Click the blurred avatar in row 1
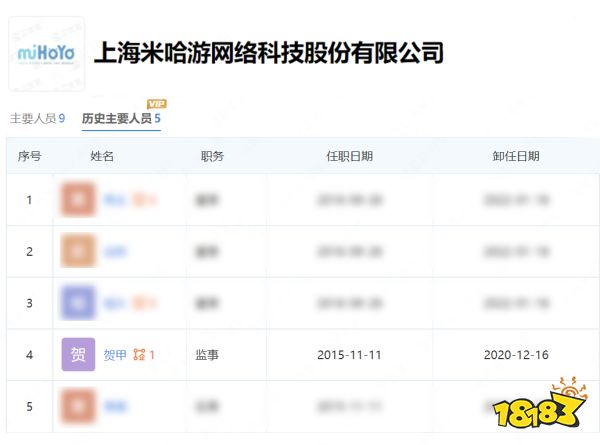The width and height of the screenshot is (600, 445). (x=78, y=199)
